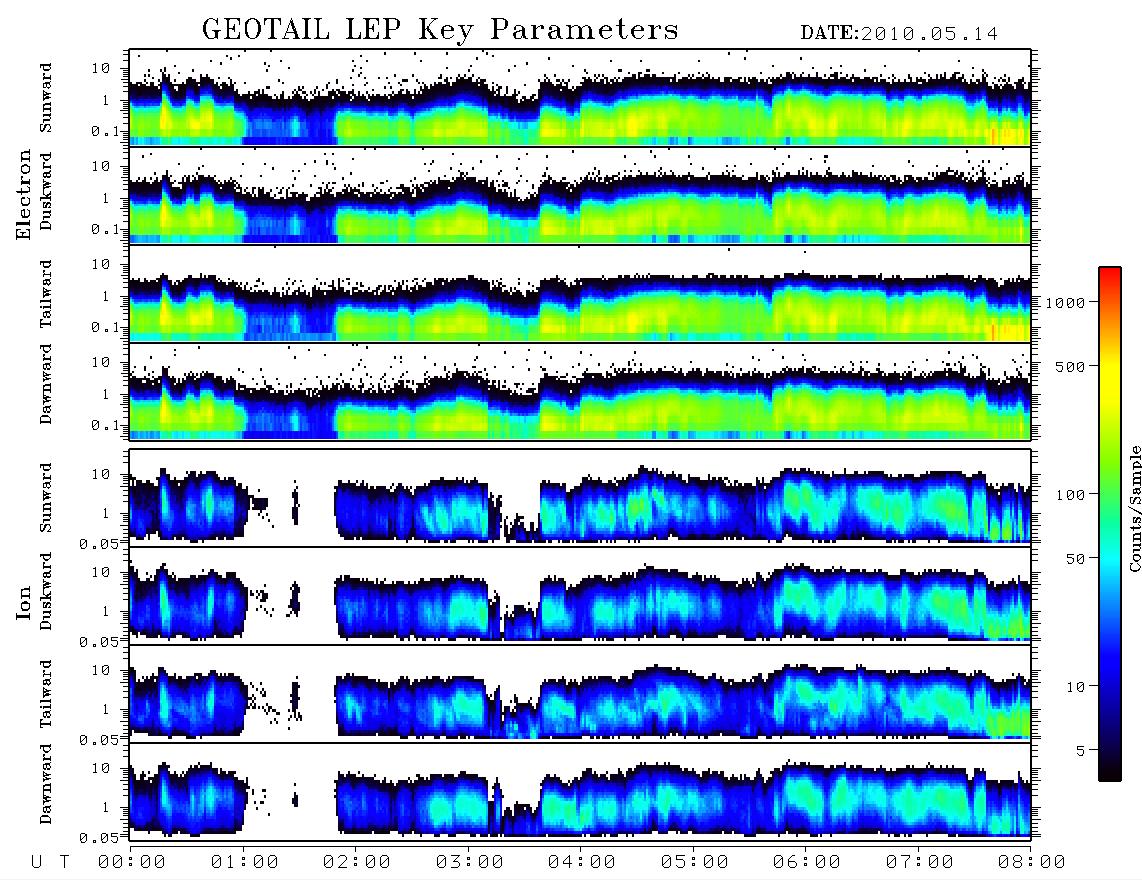Click the '500' colorbar tick label
This screenshot has width=1142, height=880.
pyautogui.click(x=1070, y=366)
